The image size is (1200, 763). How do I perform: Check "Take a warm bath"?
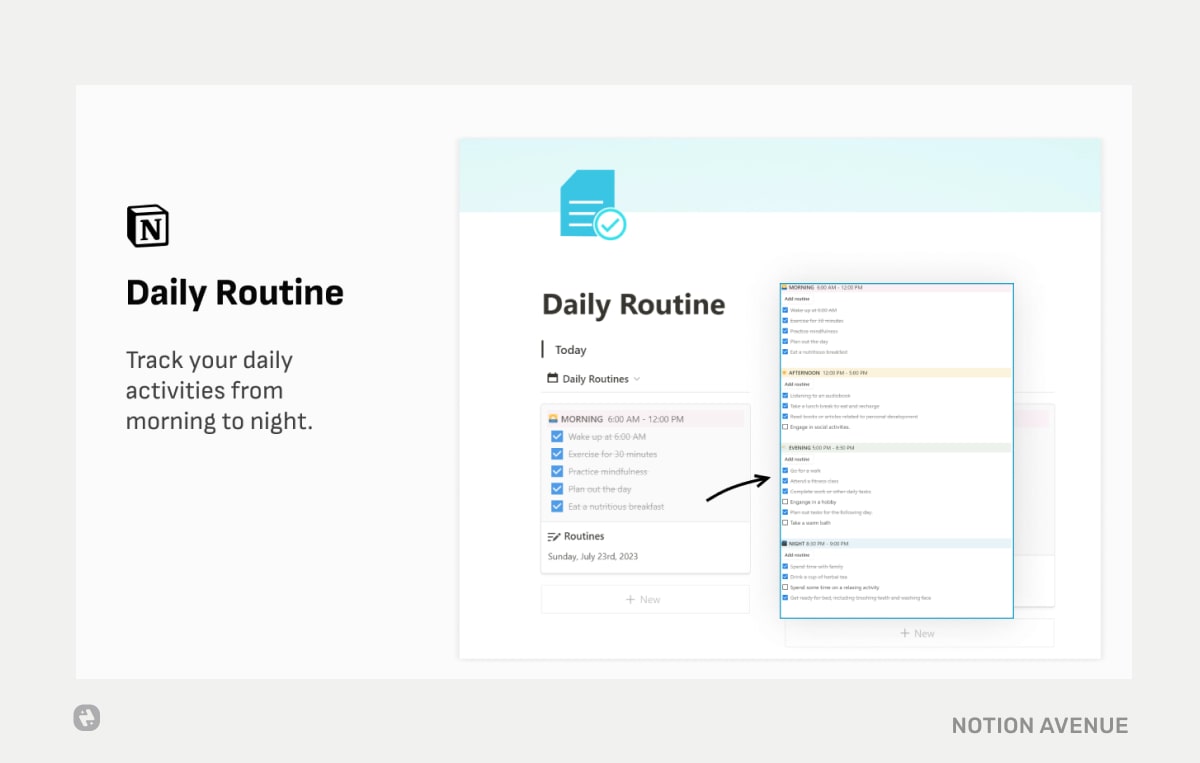pyautogui.click(x=784, y=523)
